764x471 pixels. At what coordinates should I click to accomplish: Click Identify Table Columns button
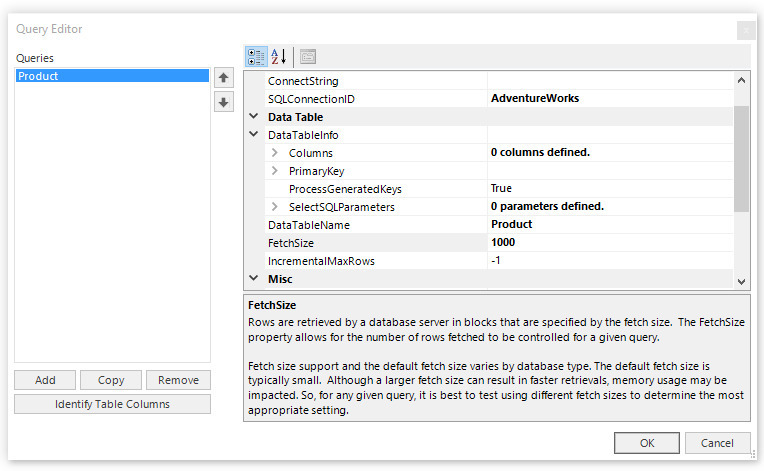[113, 404]
